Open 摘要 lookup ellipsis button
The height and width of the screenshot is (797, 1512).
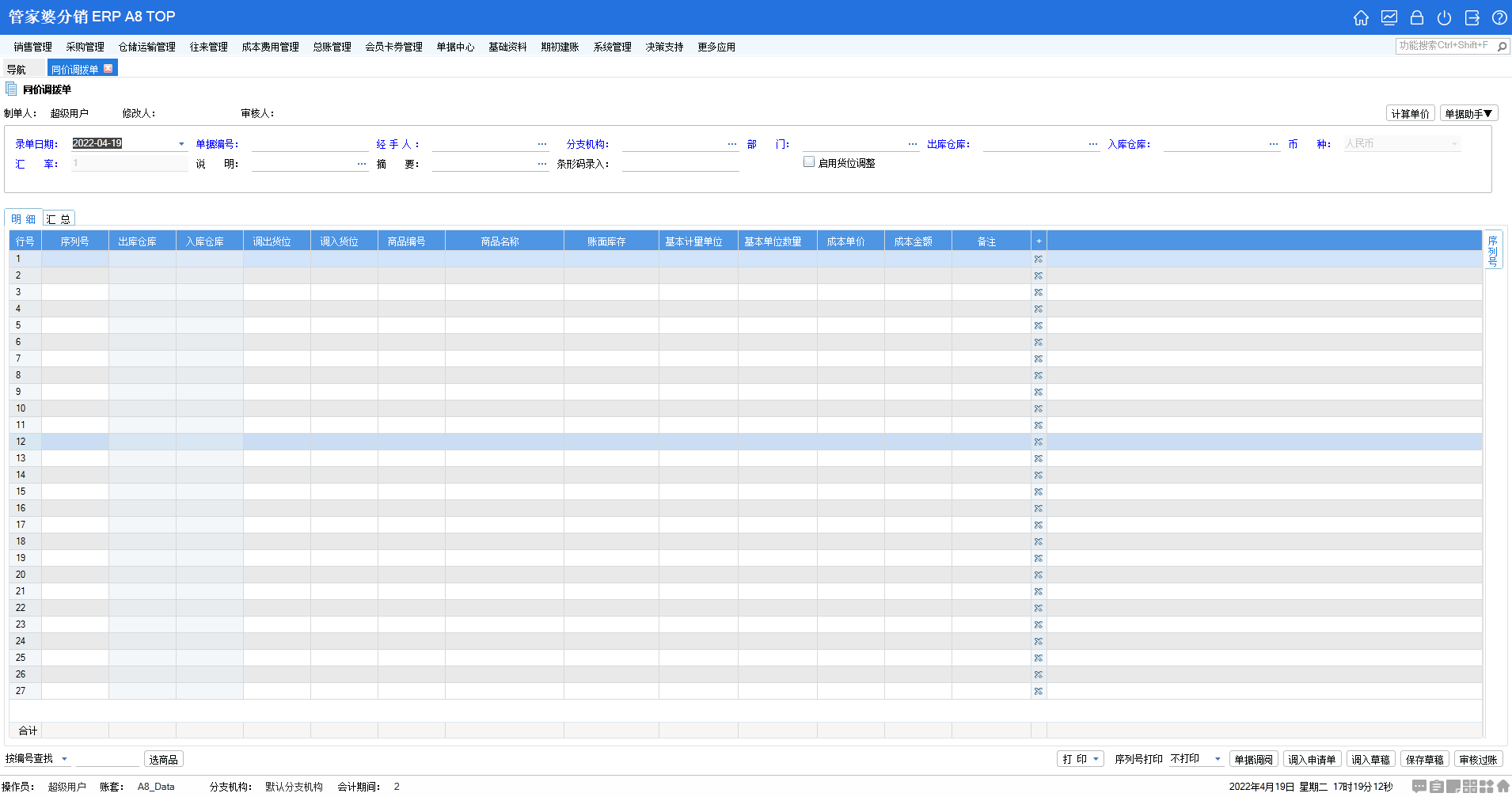pos(542,164)
